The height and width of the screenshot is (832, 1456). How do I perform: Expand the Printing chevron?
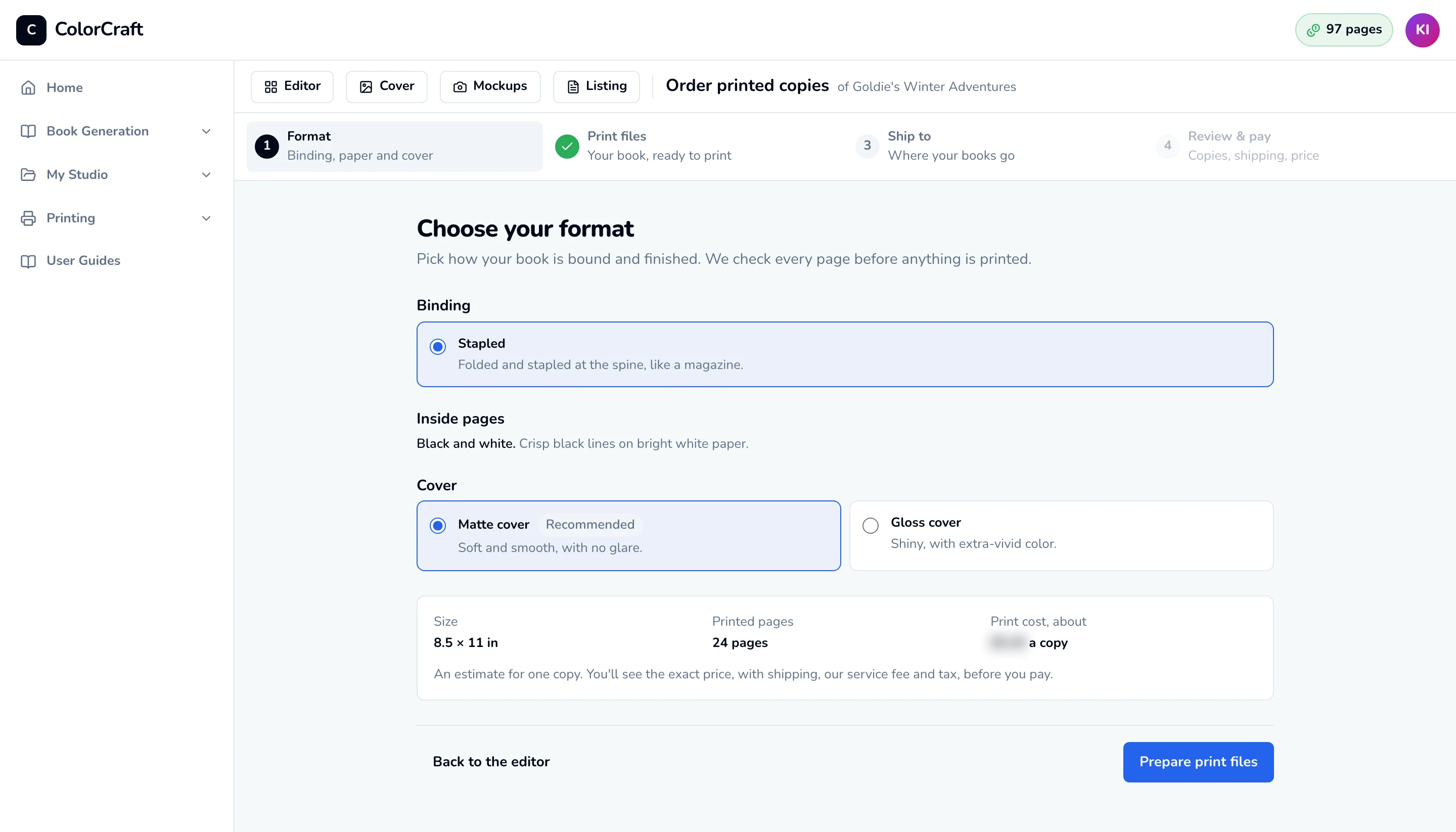point(206,218)
